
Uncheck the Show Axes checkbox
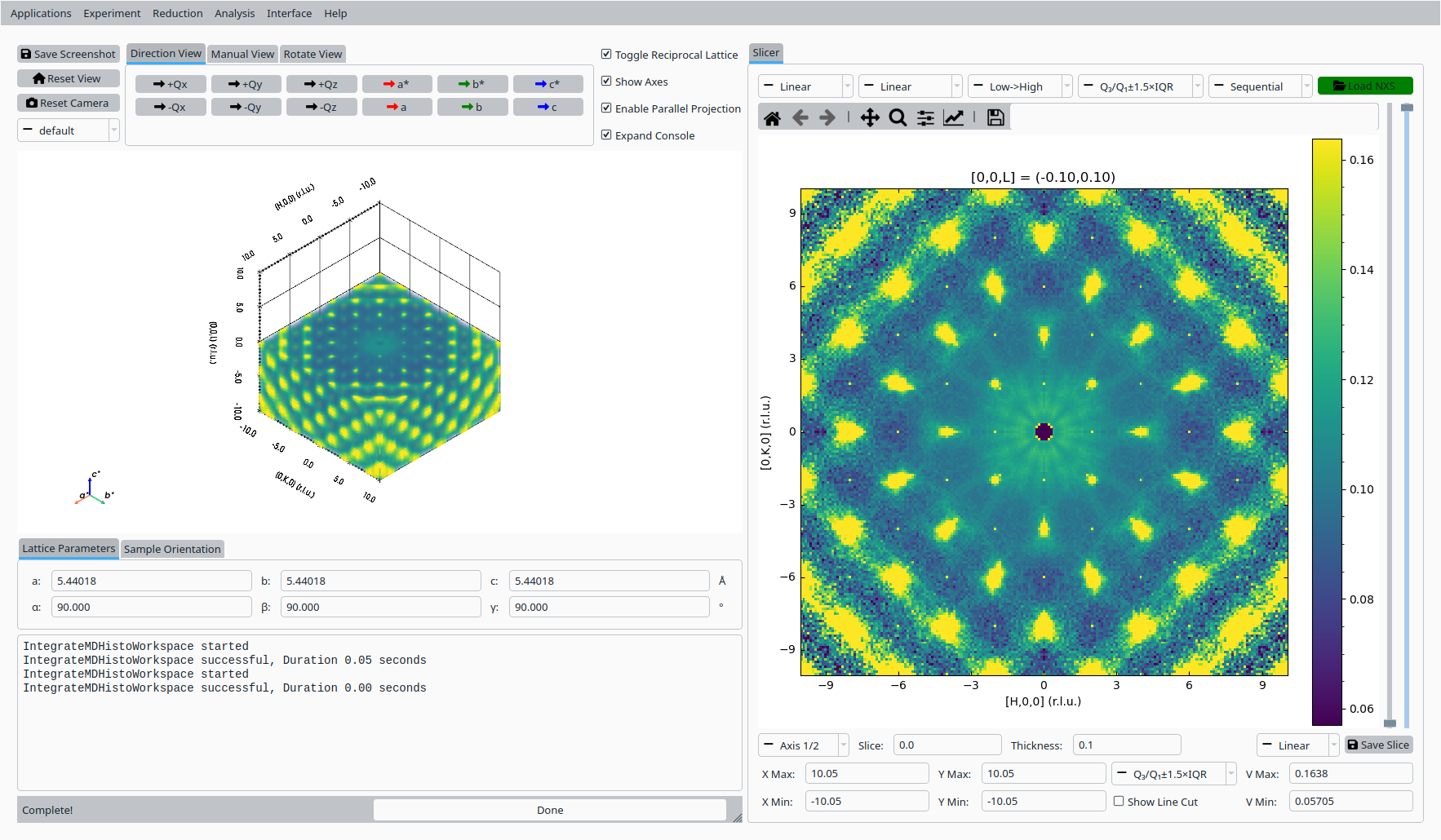tap(606, 82)
